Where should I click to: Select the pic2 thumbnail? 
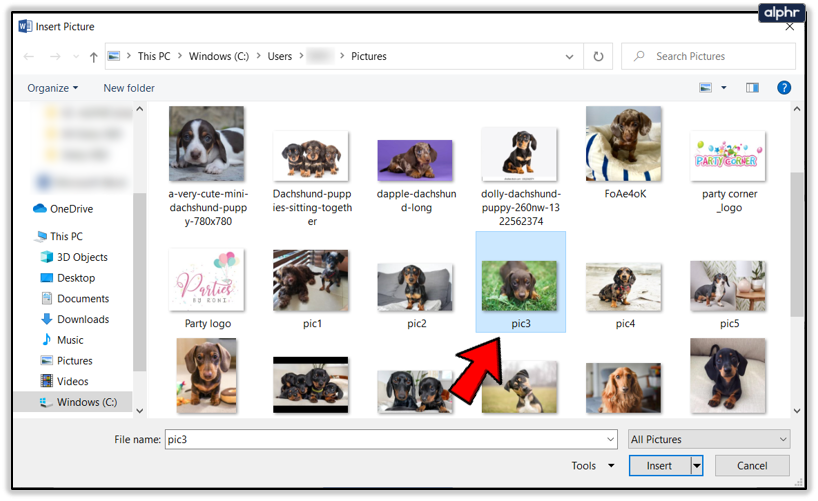tap(415, 287)
